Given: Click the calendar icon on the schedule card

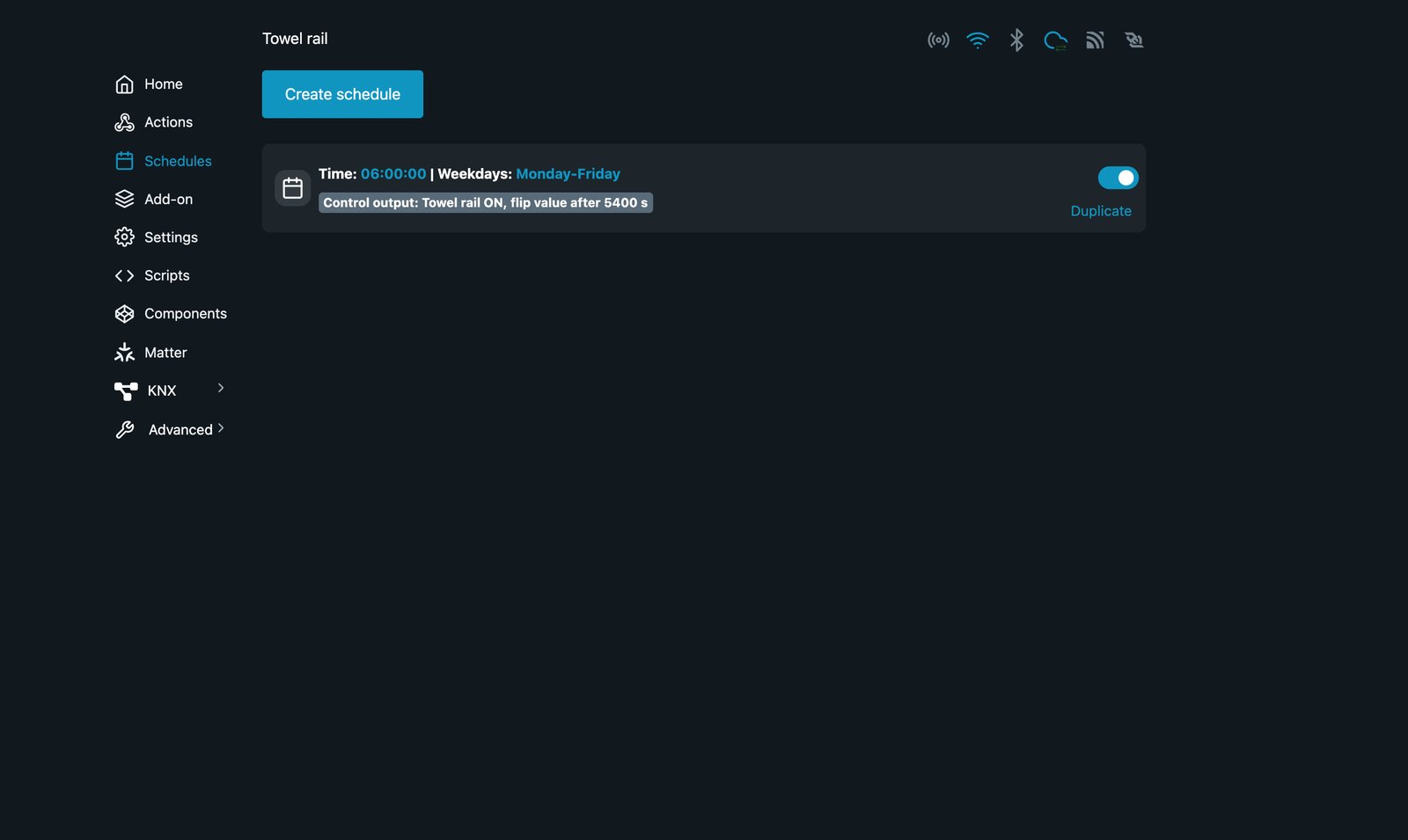Looking at the screenshot, I should (x=293, y=188).
